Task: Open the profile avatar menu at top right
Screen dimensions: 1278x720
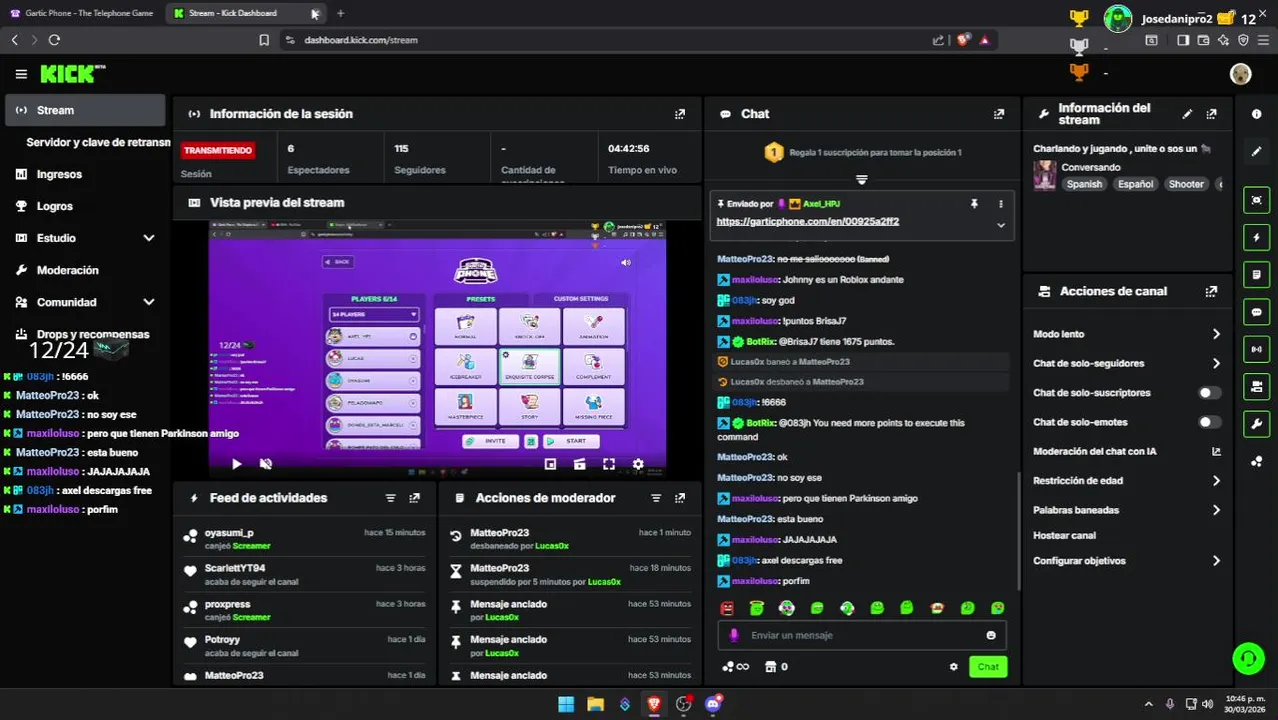Action: [1240, 74]
